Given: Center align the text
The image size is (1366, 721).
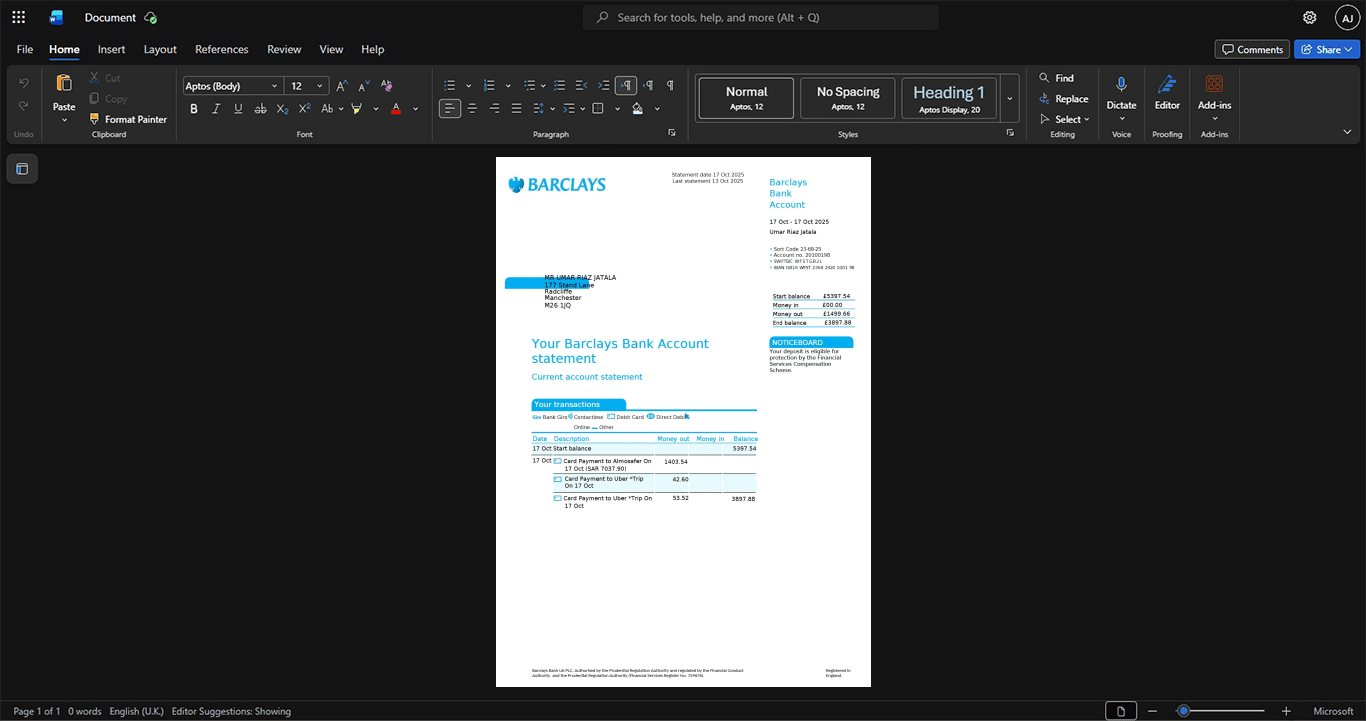Looking at the screenshot, I should [x=472, y=108].
